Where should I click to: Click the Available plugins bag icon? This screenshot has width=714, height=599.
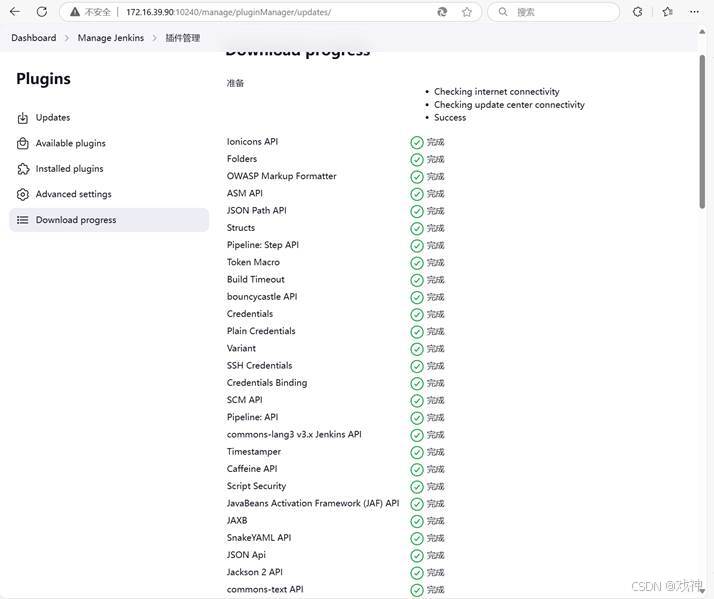23,143
